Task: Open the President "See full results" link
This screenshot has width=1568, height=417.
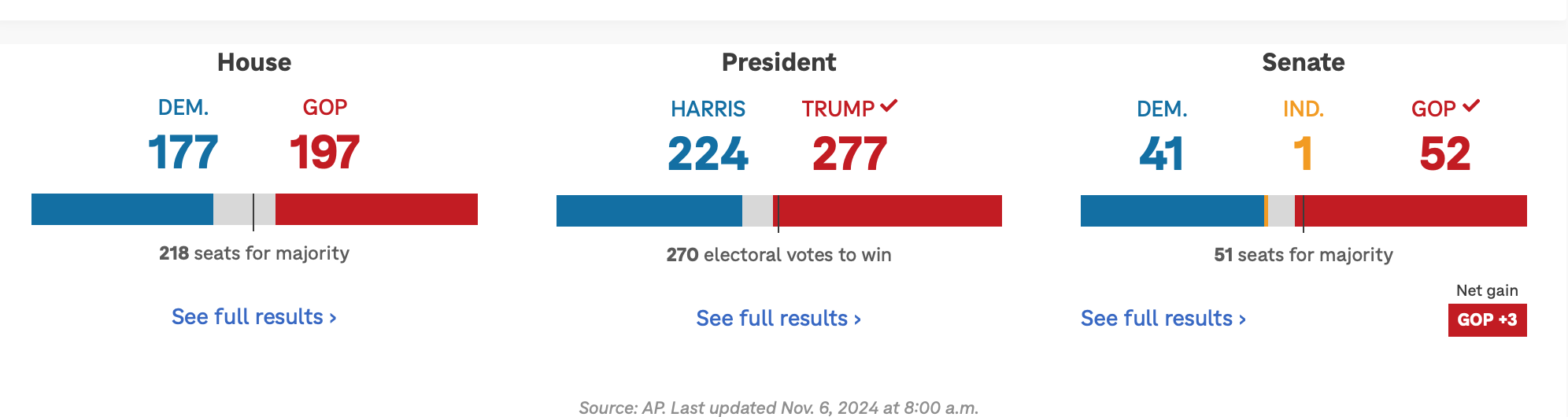Action: 778,319
